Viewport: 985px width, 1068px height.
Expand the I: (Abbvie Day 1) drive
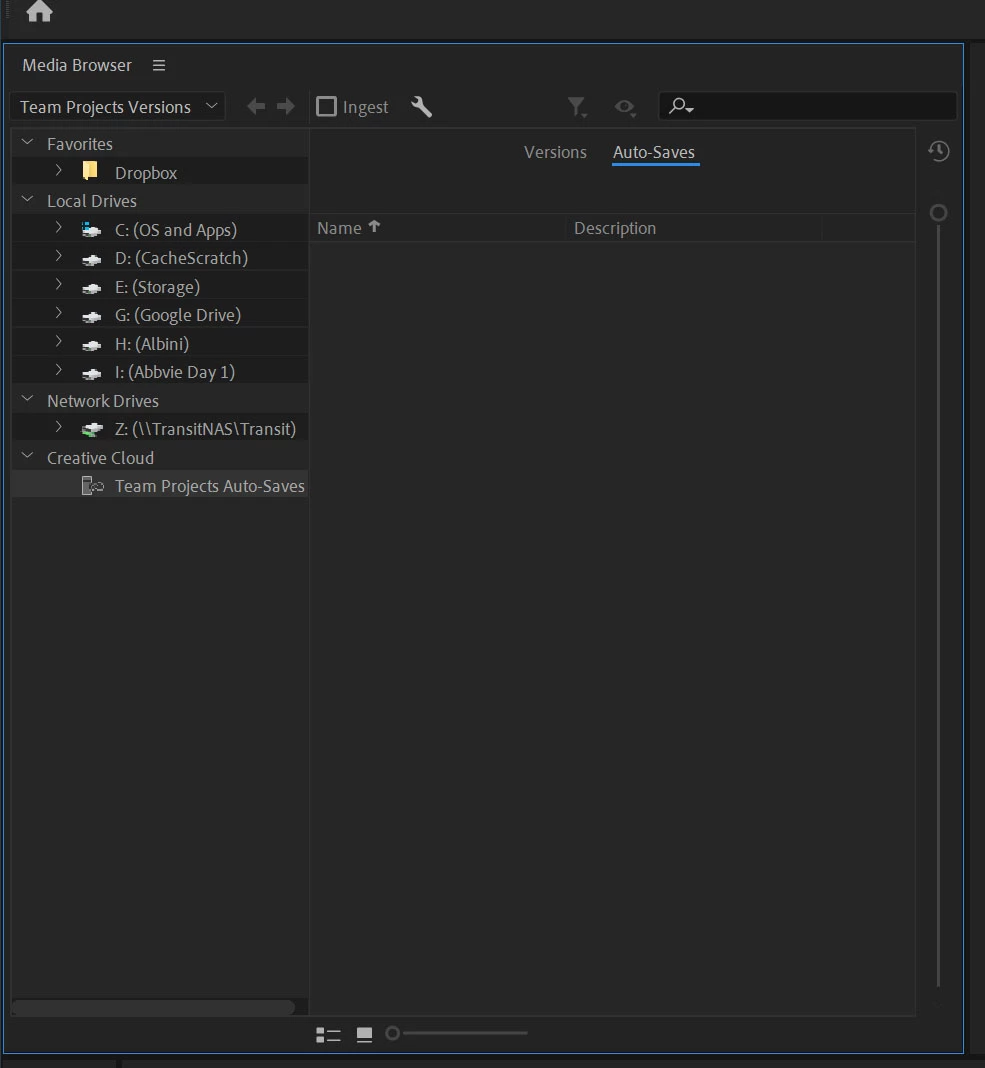tap(59, 370)
